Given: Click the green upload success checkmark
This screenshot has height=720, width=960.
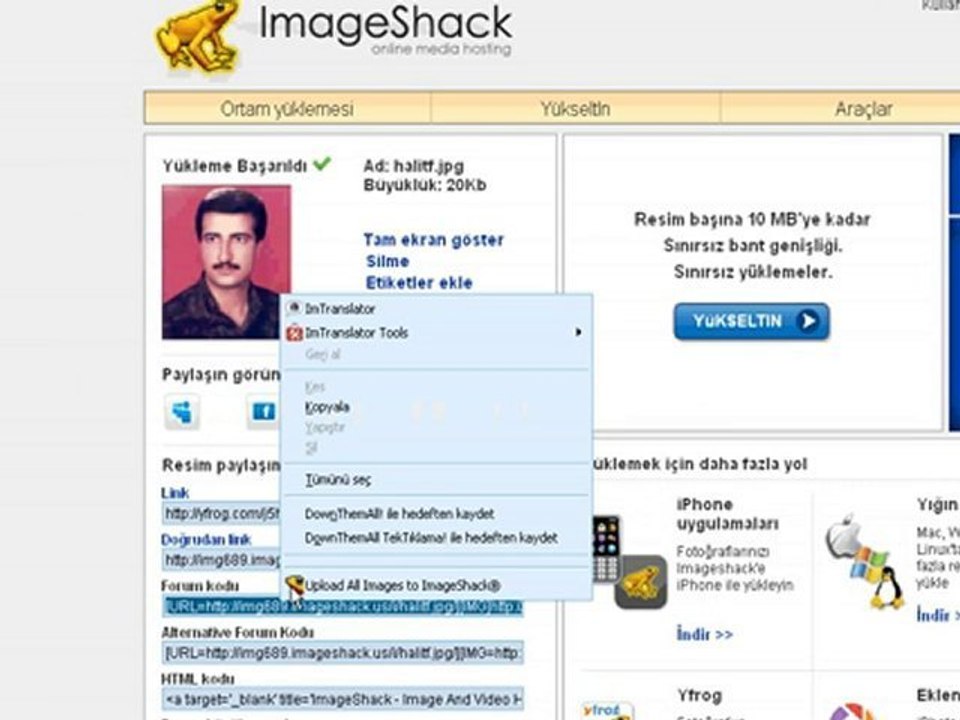Looking at the screenshot, I should coord(322,164).
